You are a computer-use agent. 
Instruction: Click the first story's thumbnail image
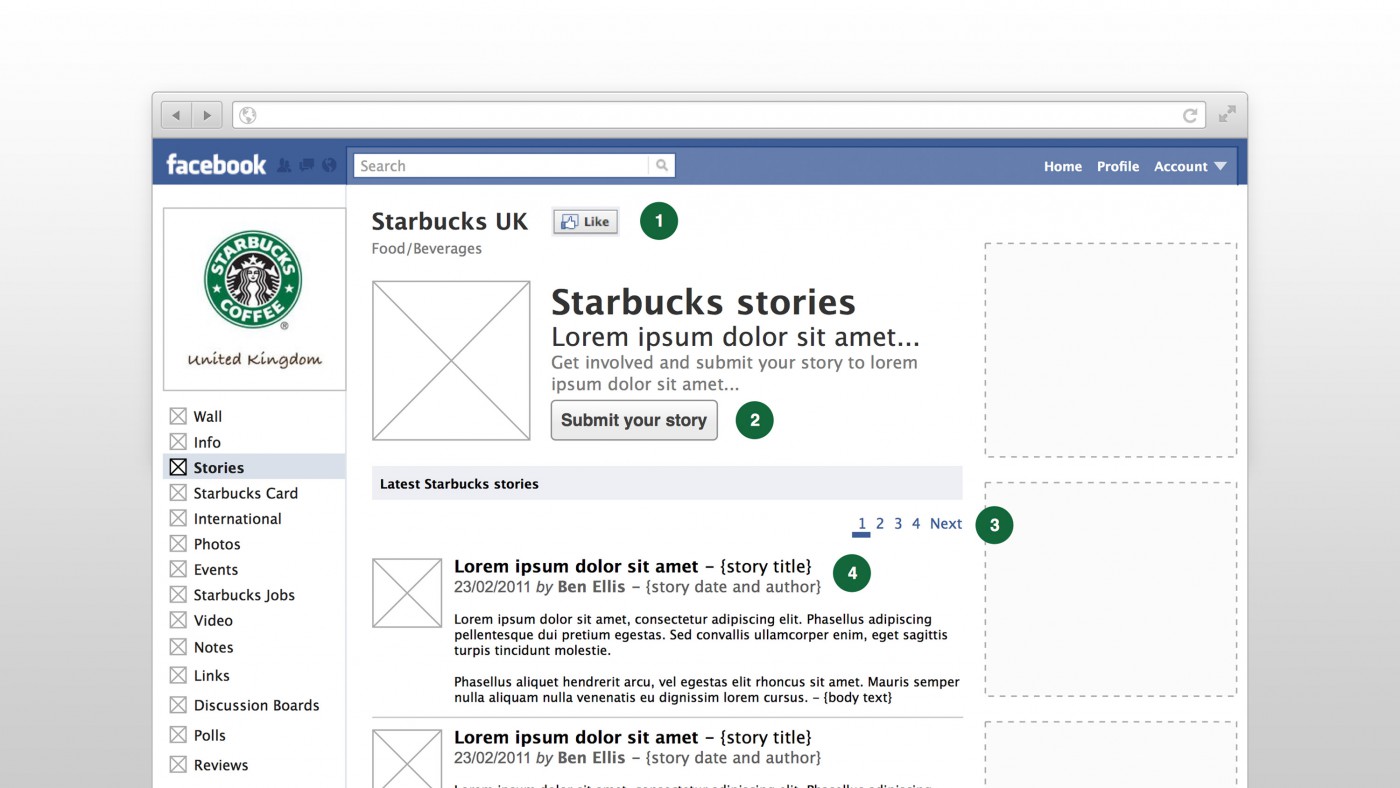pos(407,593)
